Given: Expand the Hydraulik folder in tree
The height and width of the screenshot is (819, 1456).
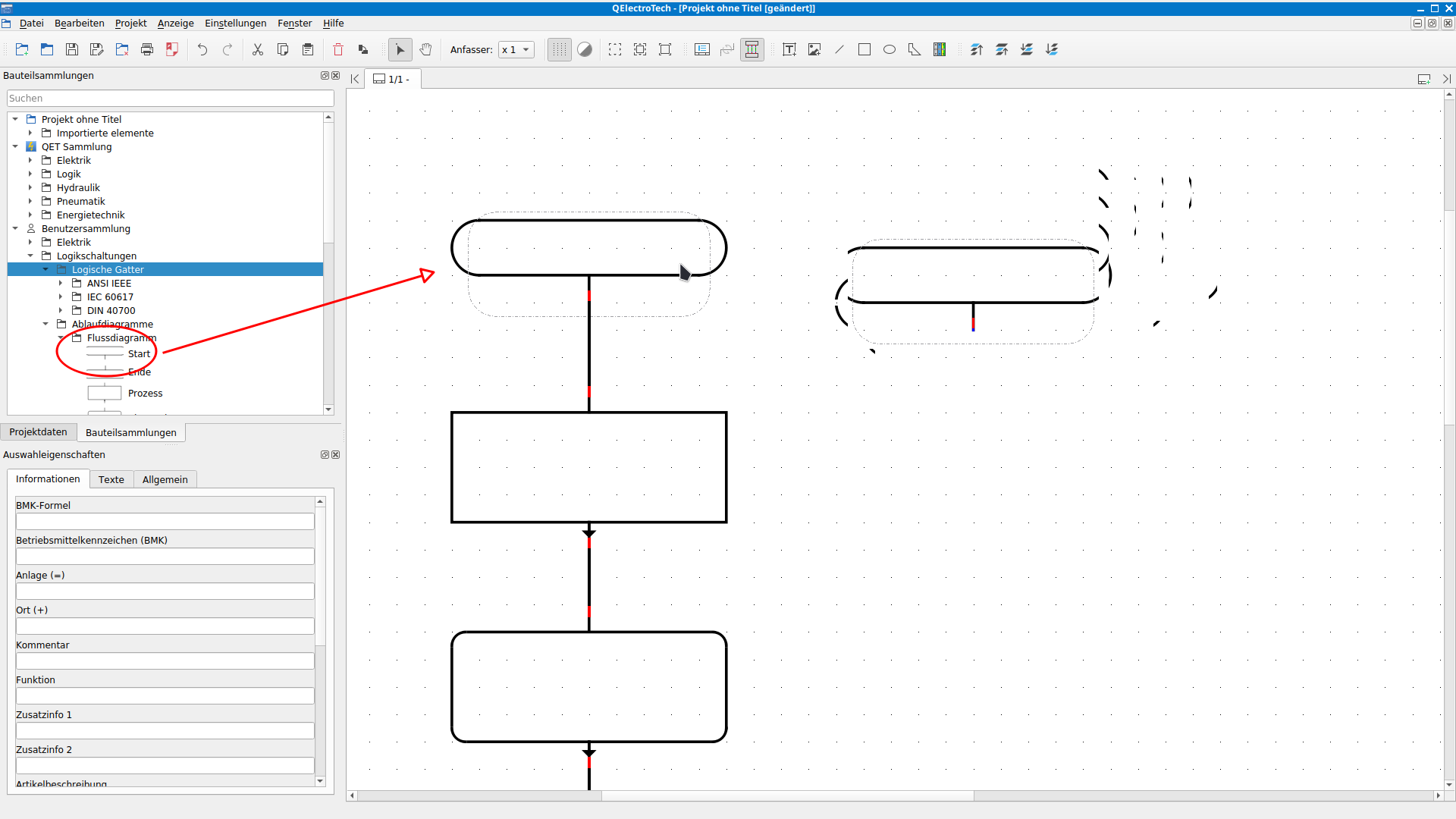Looking at the screenshot, I should 30,188.
